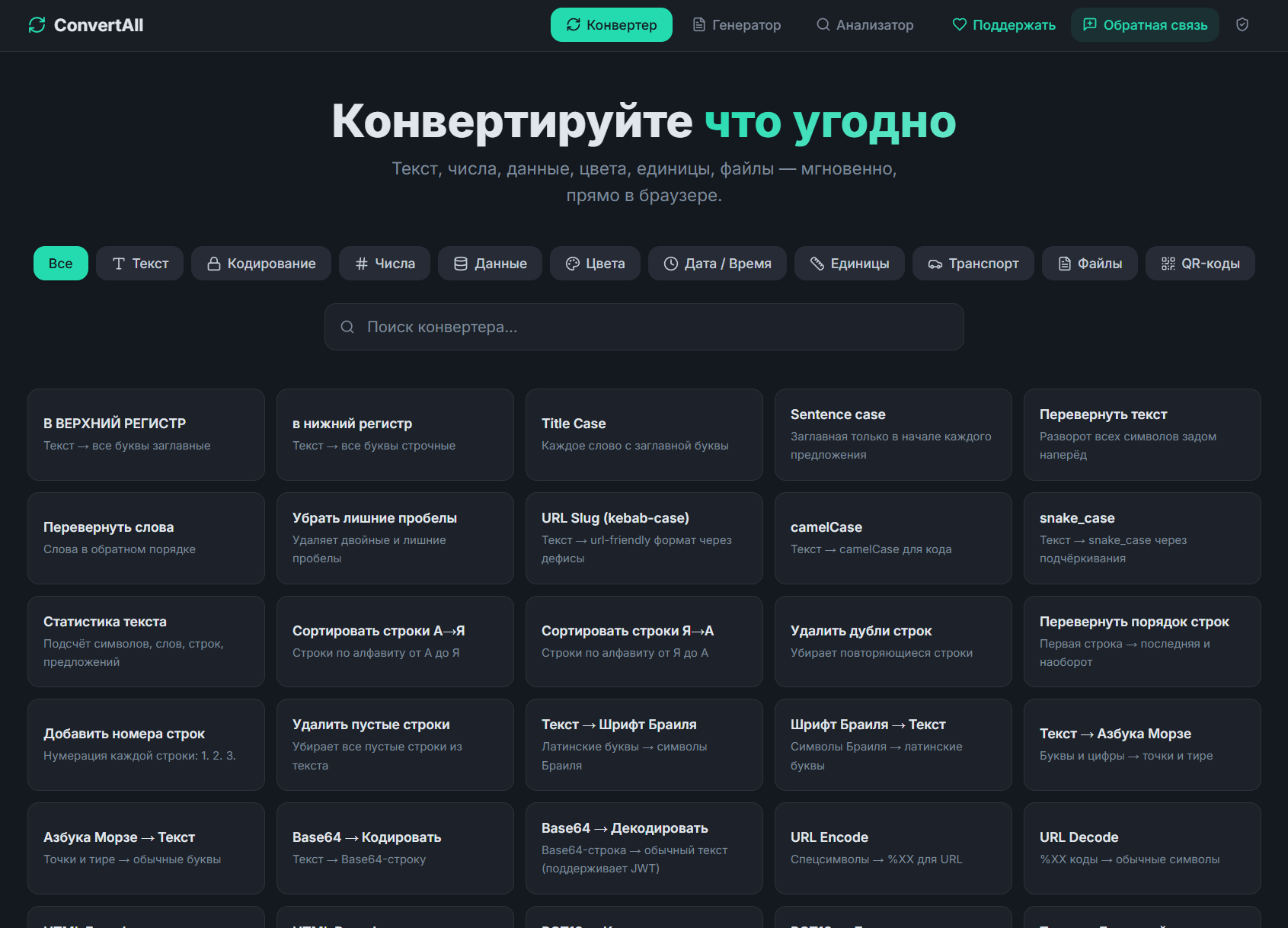The width and height of the screenshot is (1288, 928).
Task: Click the hash icon on Числа filter
Action: 362,264
